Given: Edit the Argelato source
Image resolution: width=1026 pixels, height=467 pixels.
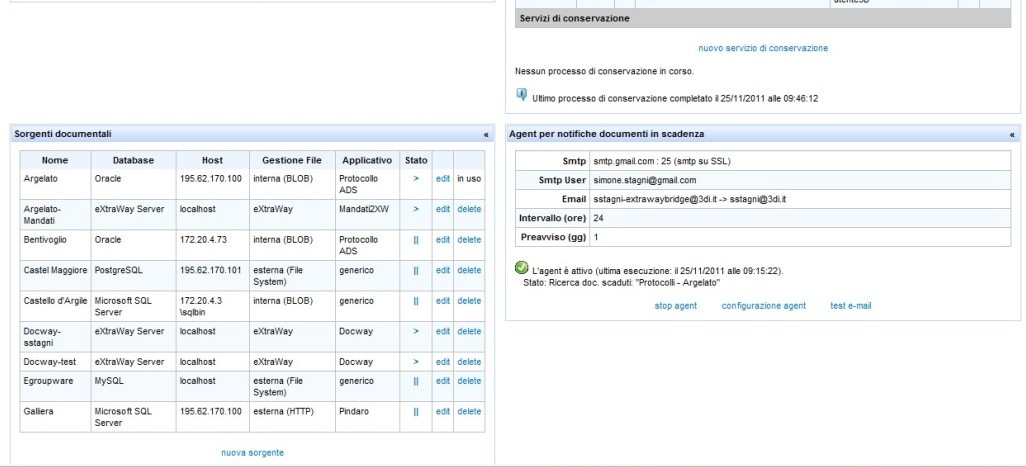Looking at the screenshot, I should click(443, 179).
